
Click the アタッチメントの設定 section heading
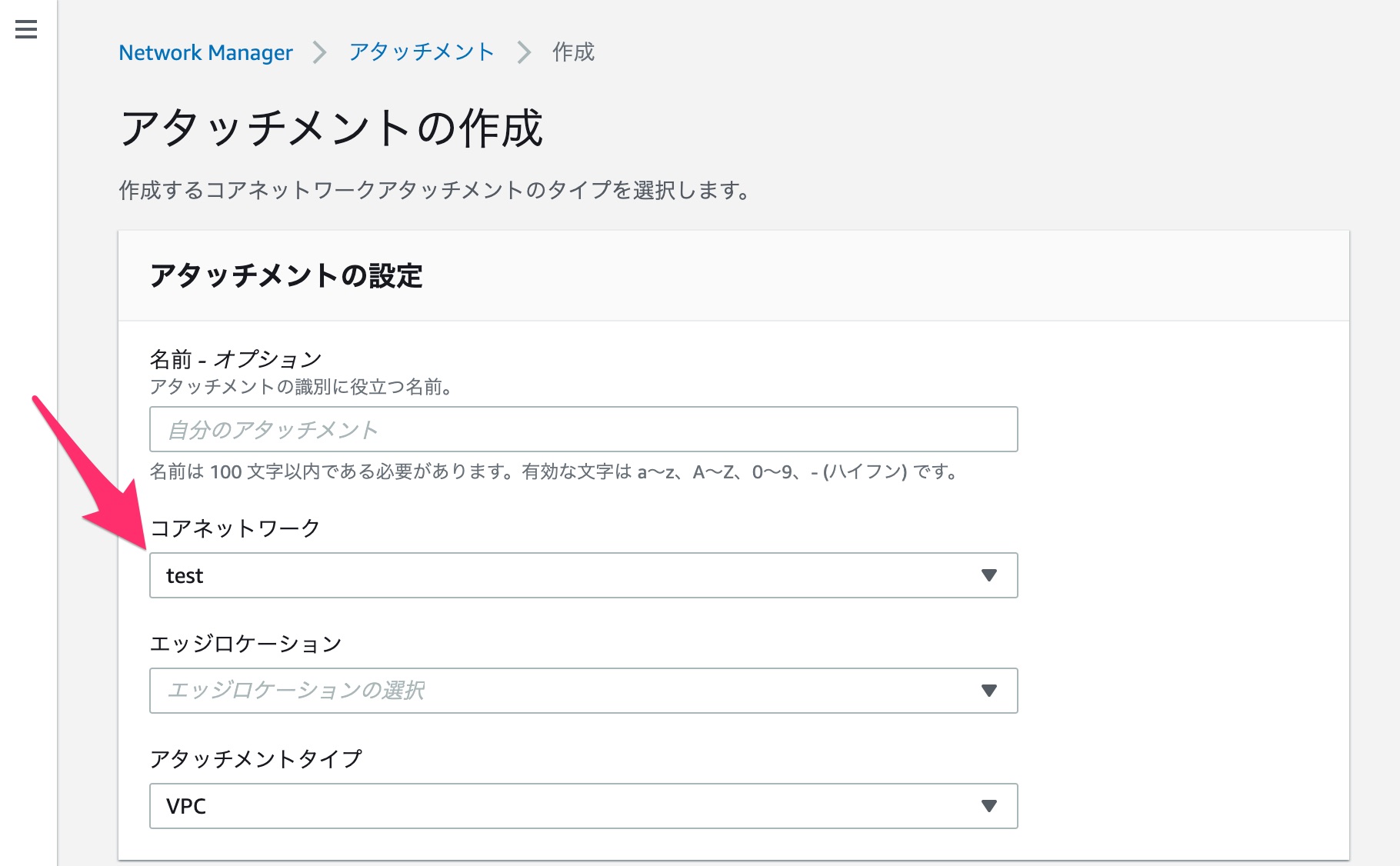286,275
